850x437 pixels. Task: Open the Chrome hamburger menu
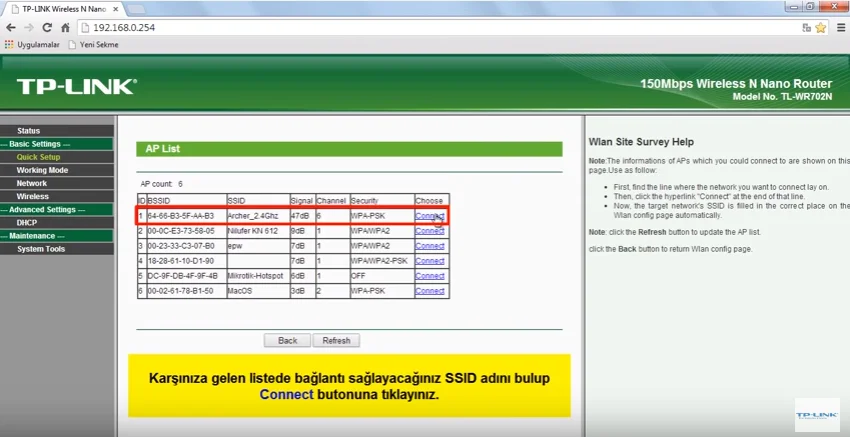coord(839,27)
